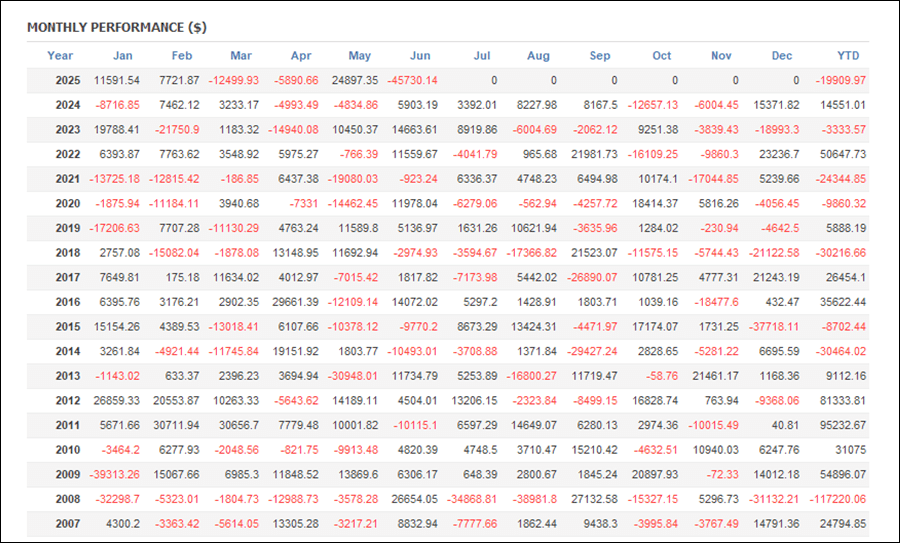Click the 2025 YTD value -19909.97
The width and height of the screenshot is (900, 543).
[x=840, y=80]
